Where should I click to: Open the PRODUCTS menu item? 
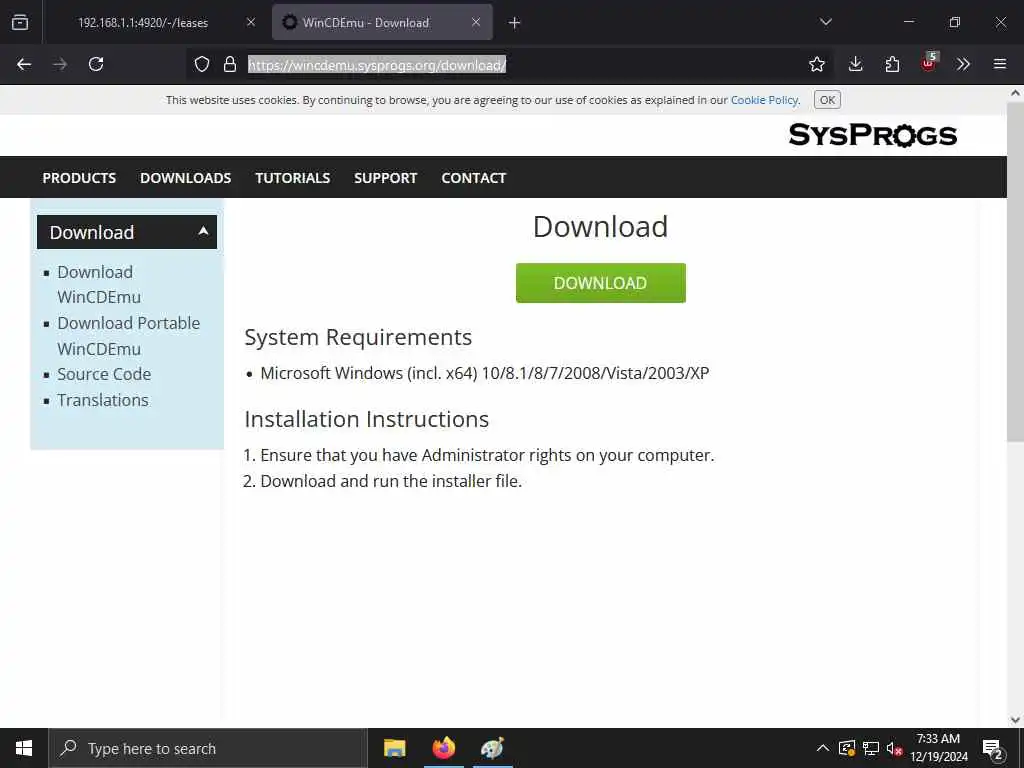pyautogui.click(x=79, y=178)
